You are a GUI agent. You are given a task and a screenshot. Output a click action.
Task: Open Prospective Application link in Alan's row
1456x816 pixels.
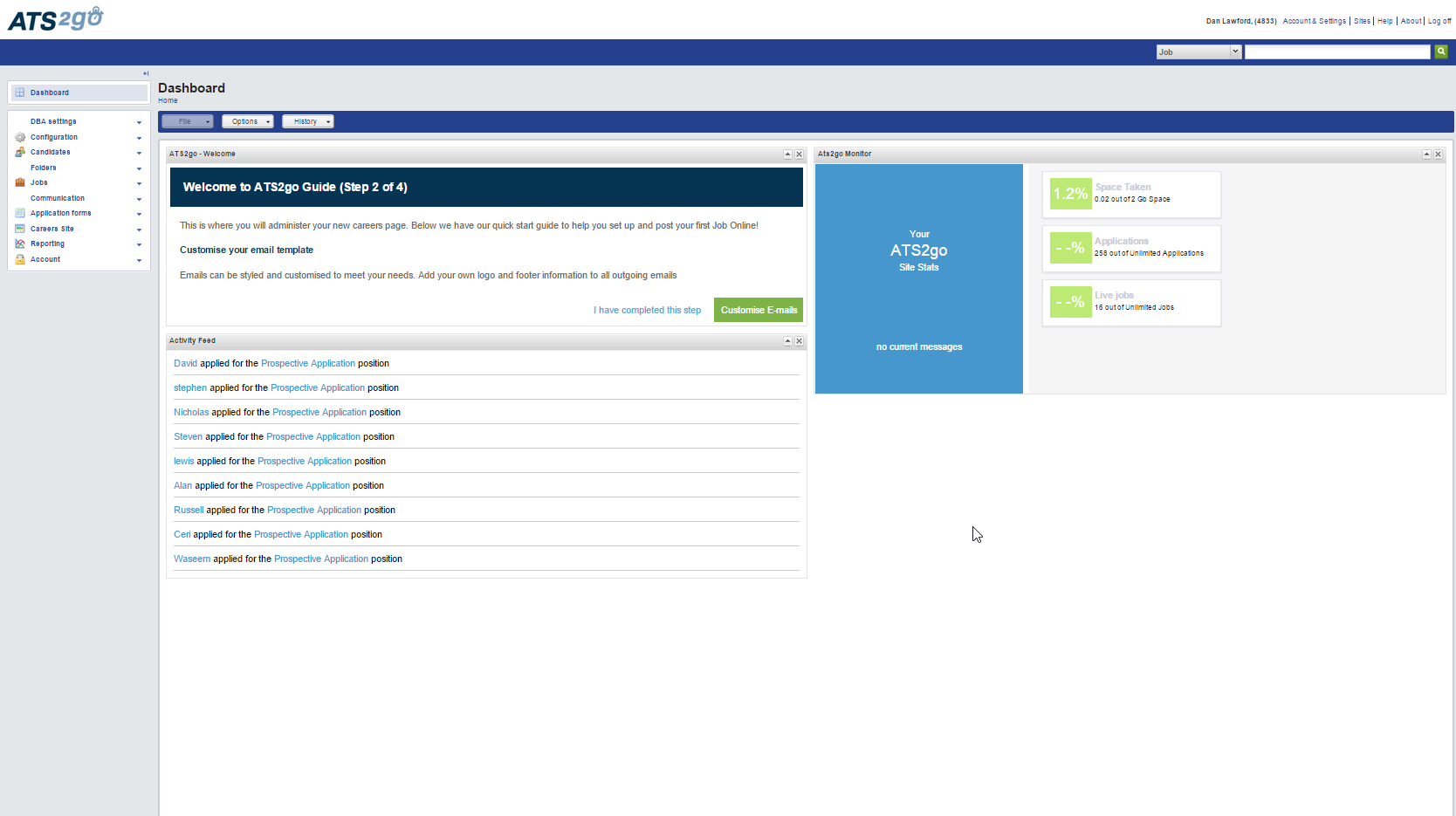point(303,485)
